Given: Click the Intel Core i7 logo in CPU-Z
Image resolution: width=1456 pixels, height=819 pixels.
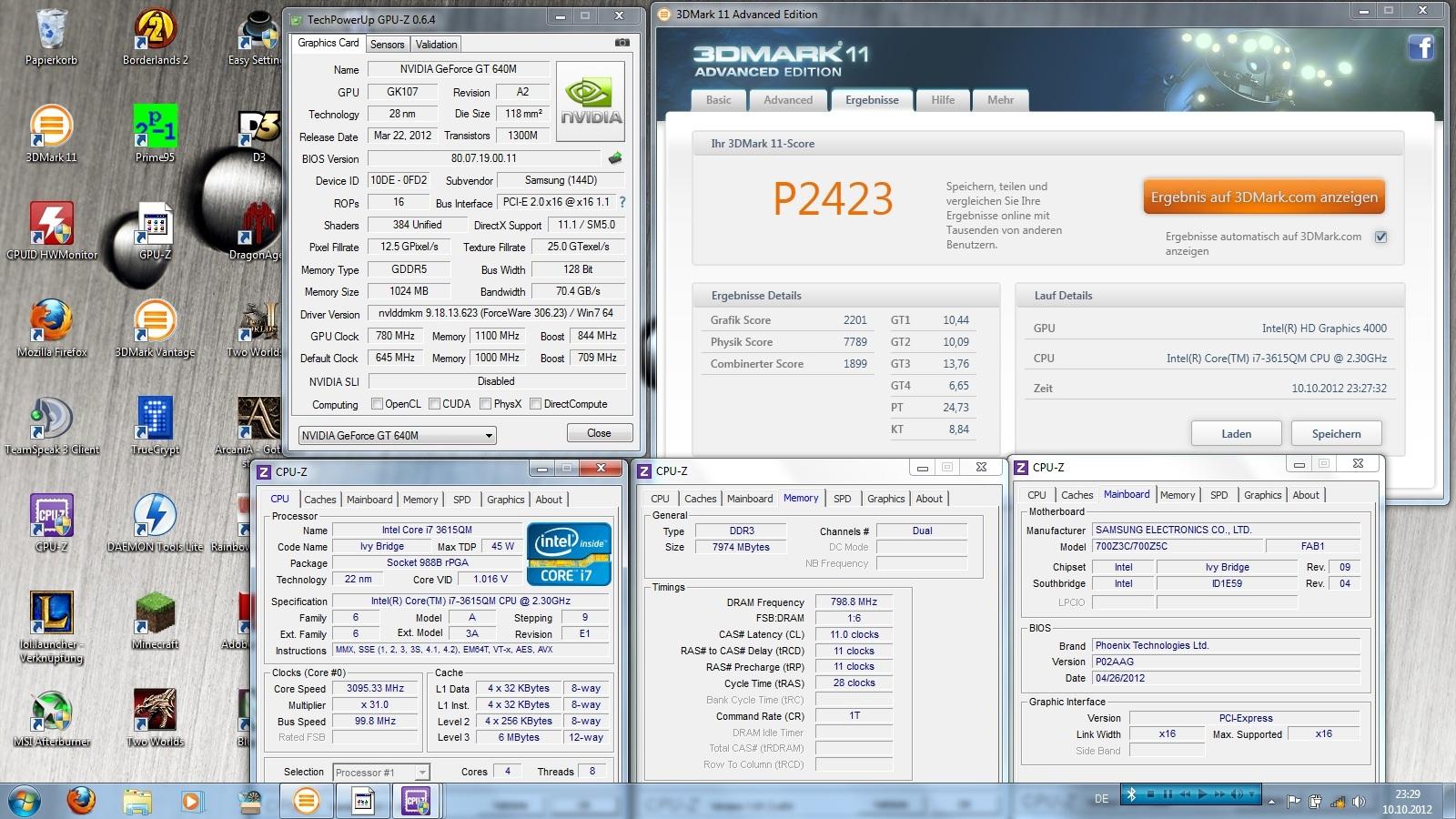Looking at the screenshot, I should (x=569, y=552).
